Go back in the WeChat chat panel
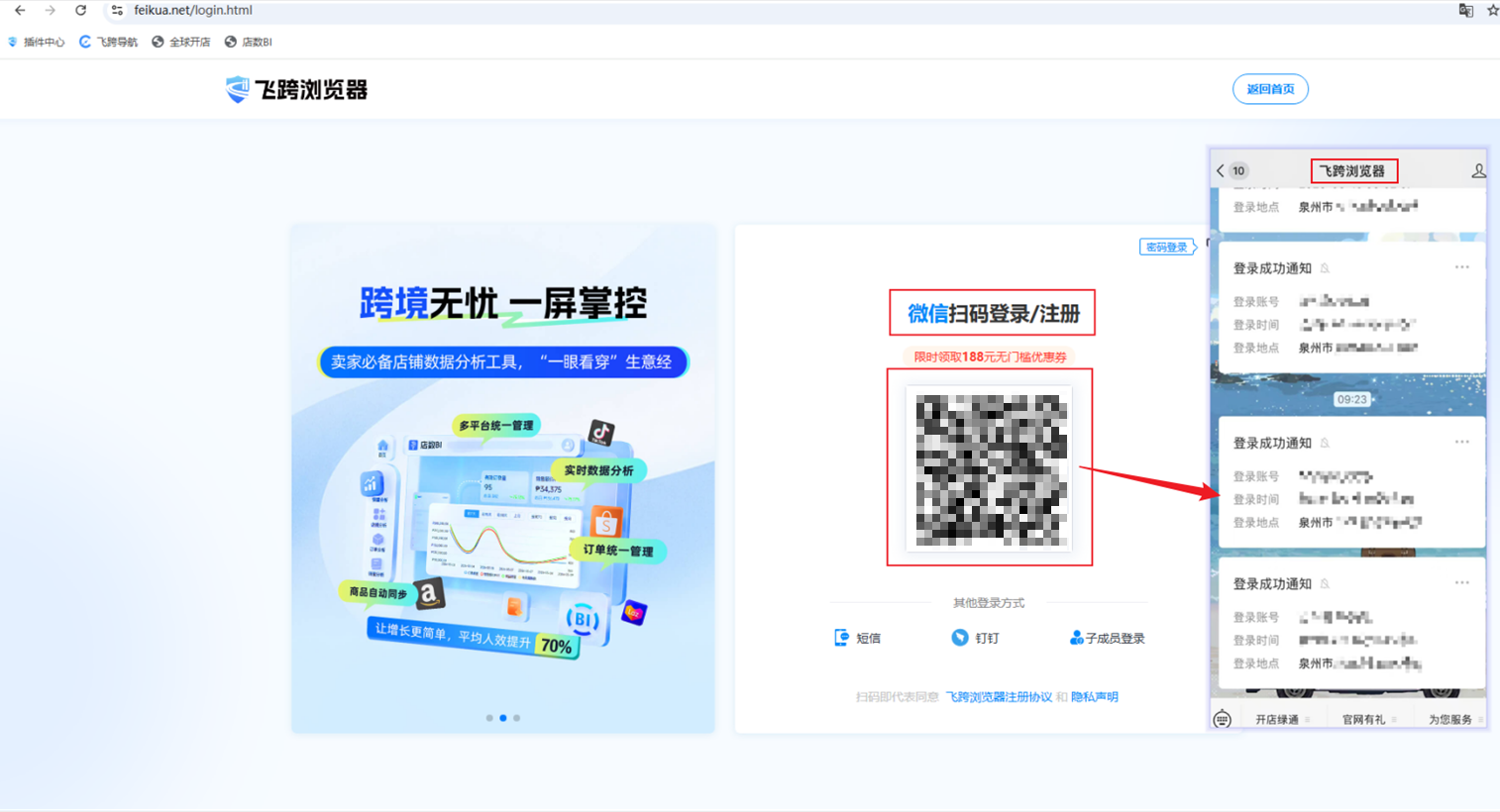The width and height of the screenshot is (1500, 812). 1221,171
